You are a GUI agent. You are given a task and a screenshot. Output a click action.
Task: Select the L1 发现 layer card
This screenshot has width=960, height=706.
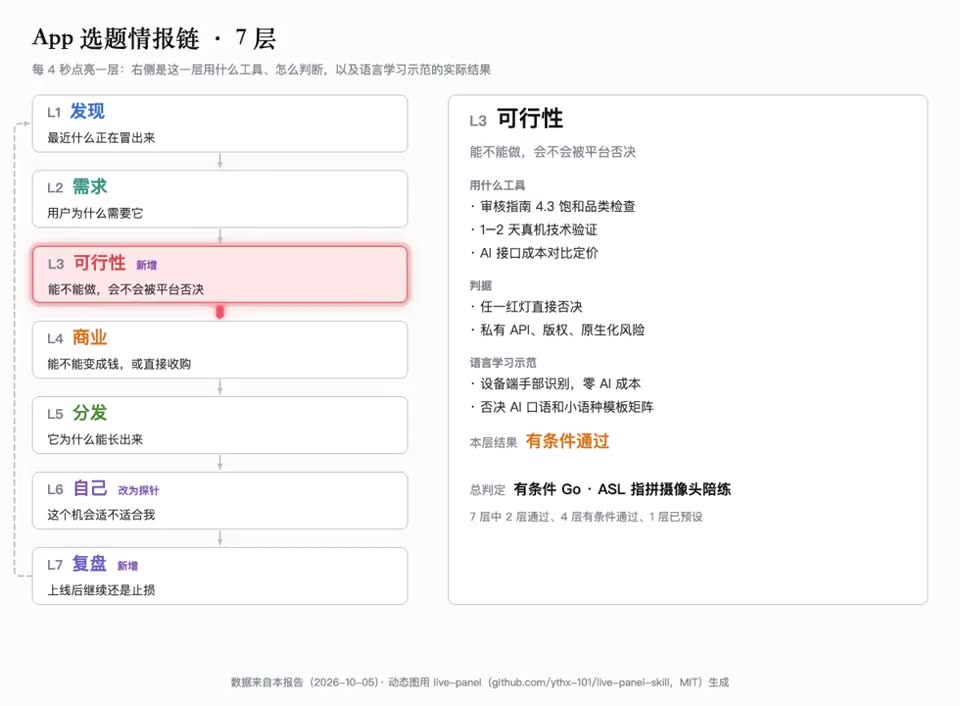point(220,123)
